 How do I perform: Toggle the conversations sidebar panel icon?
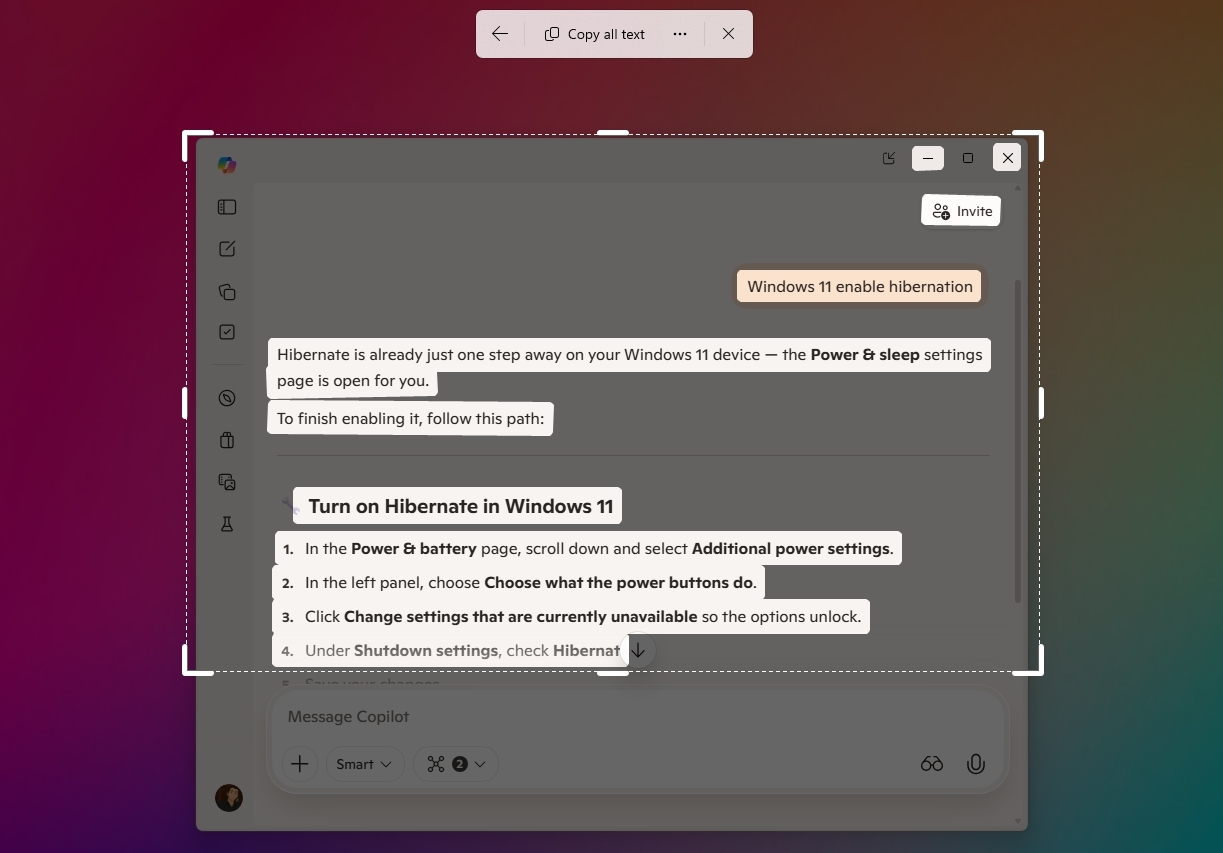click(x=226, y=207)
